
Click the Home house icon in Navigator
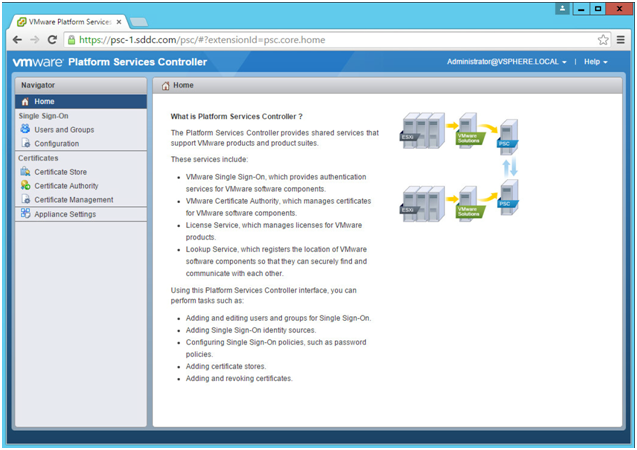[x=25, y=102]
